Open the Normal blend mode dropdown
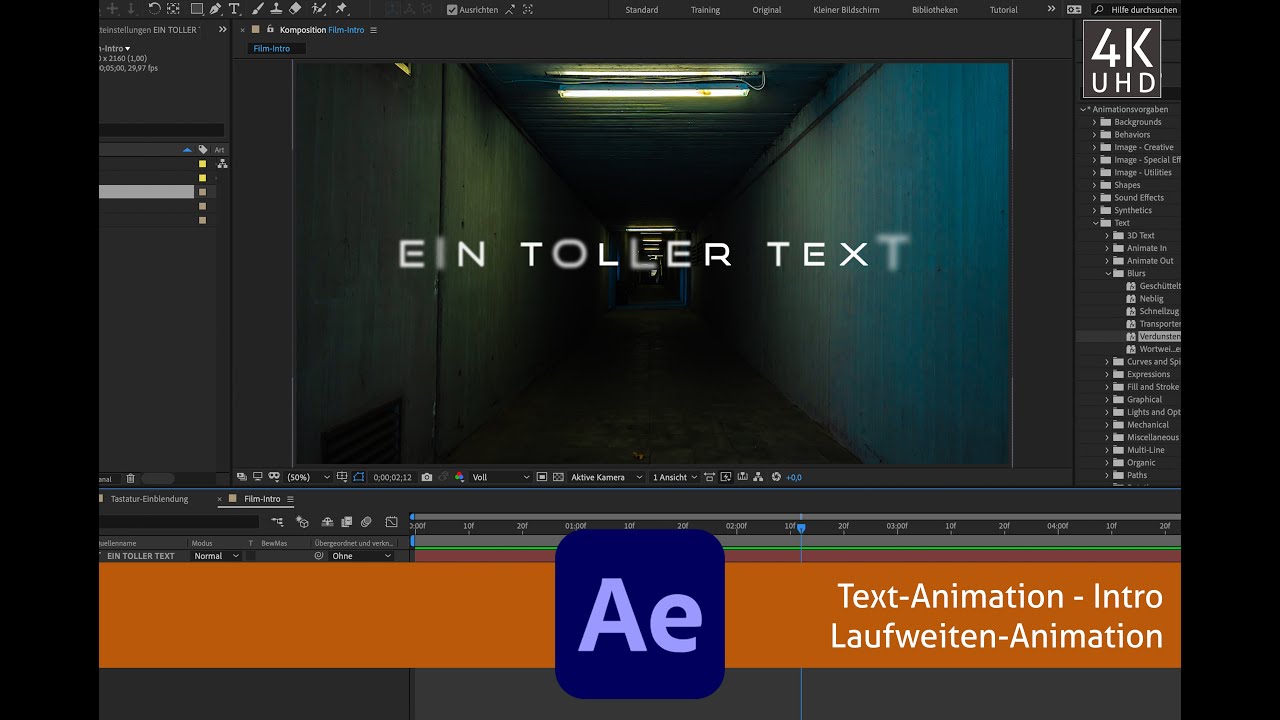1280x720 pixels. point(216,556)
